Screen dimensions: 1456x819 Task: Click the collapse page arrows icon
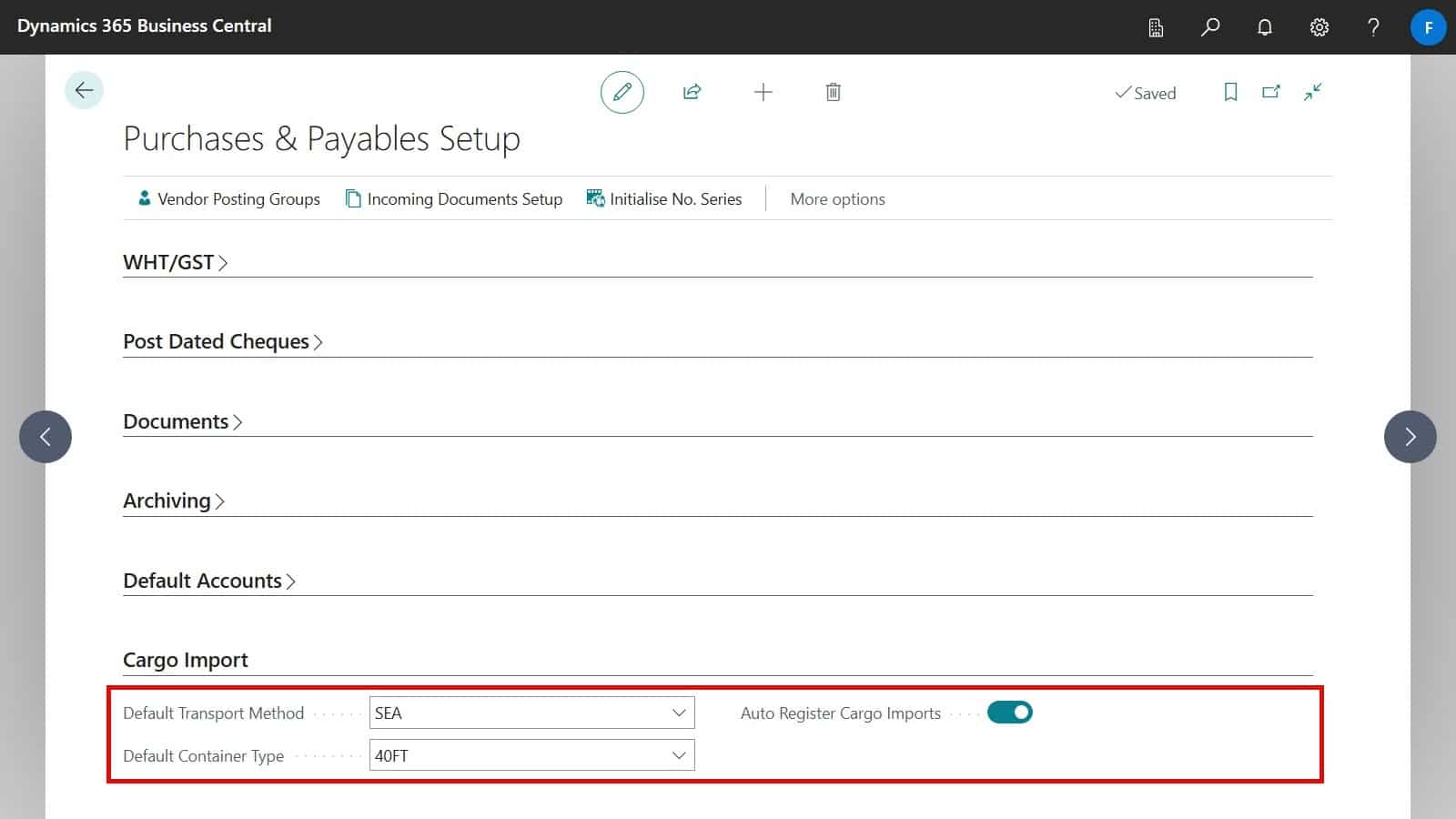coord(1312,92)
